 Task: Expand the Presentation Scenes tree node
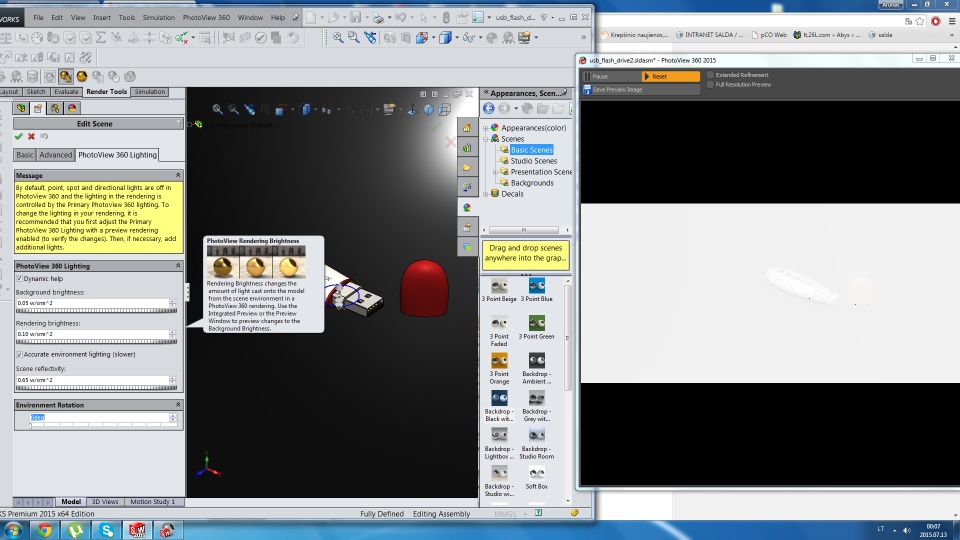point(495,172)
